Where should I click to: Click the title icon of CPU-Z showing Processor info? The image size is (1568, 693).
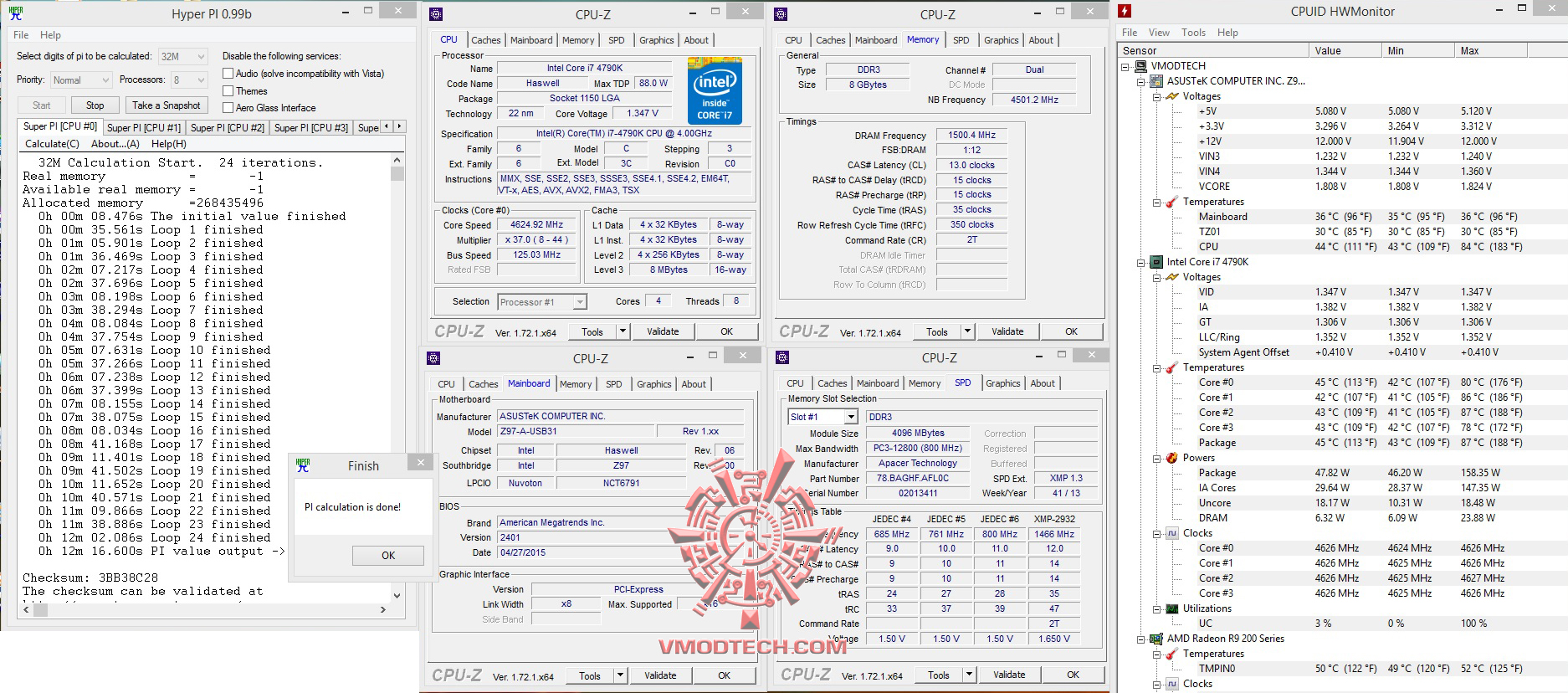pos(435,14)
